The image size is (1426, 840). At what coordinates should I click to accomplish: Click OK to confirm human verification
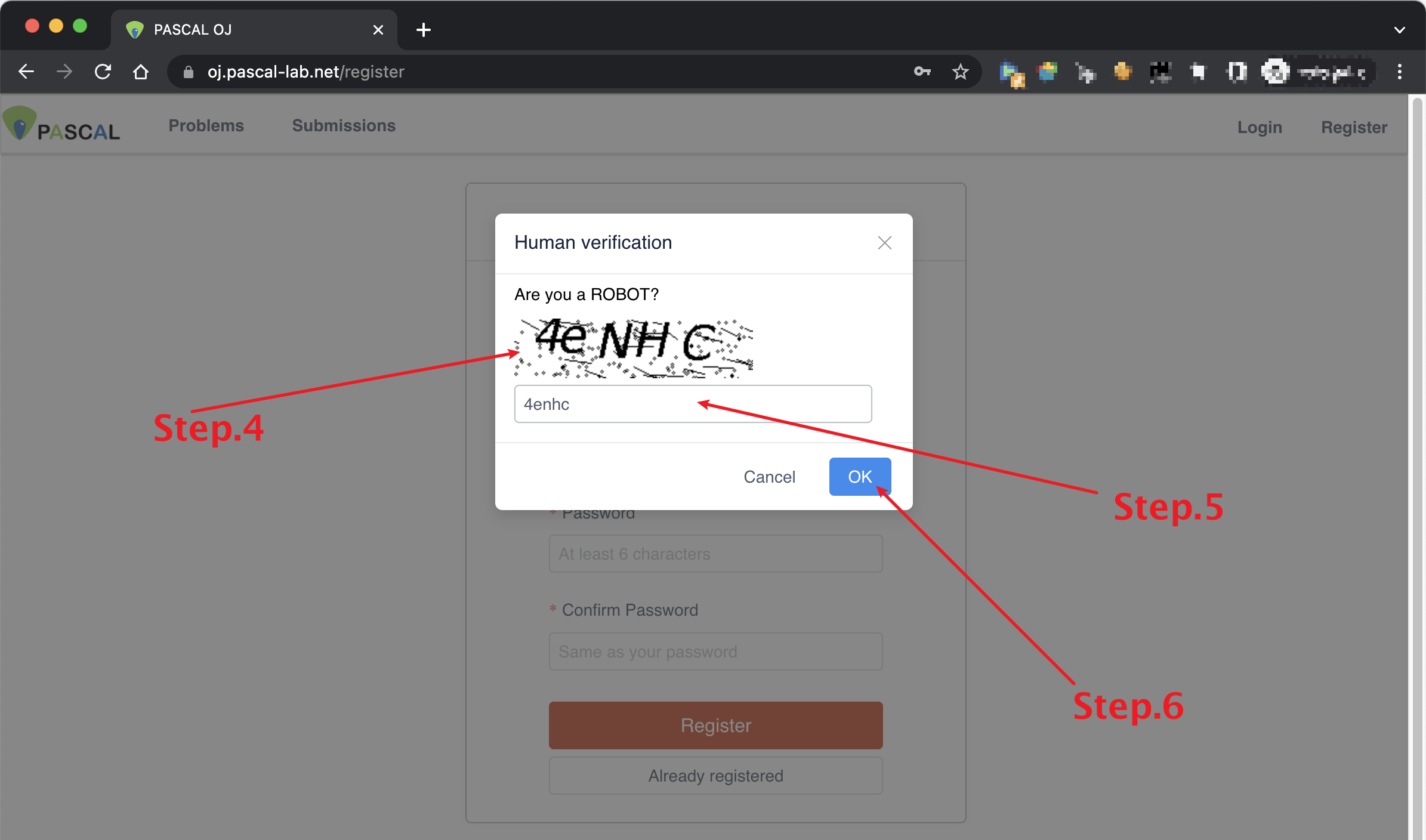tap(858, 476)
